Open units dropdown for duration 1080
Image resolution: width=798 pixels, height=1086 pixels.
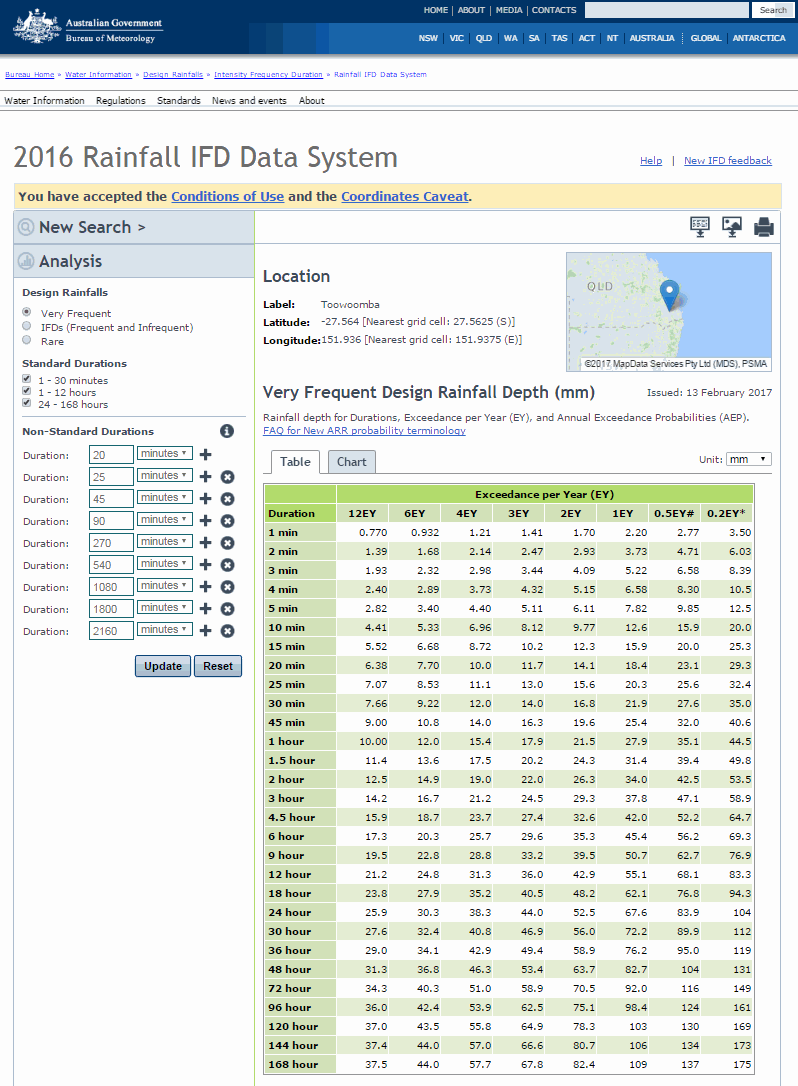click(164, 586)
